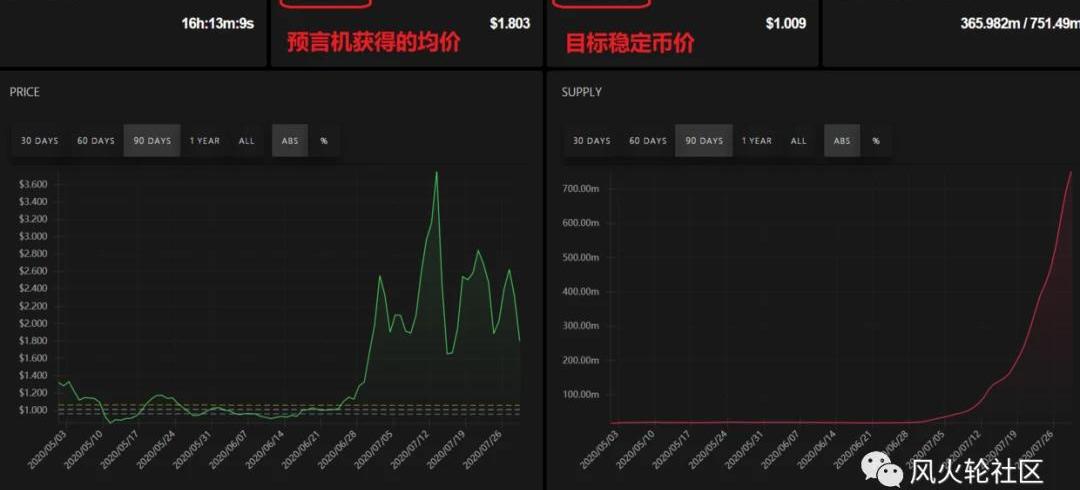The image size is (1080, 490).
Task: Click the top end of the red supply curve
Action: click(x=1070, y=173)
